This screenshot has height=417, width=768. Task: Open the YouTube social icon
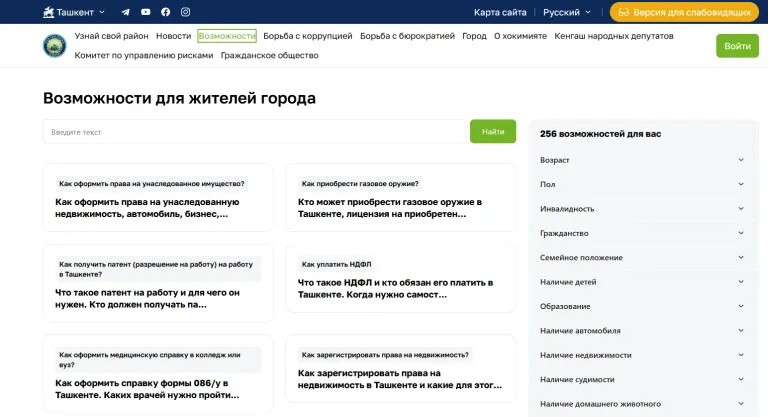tap(145, 12)
